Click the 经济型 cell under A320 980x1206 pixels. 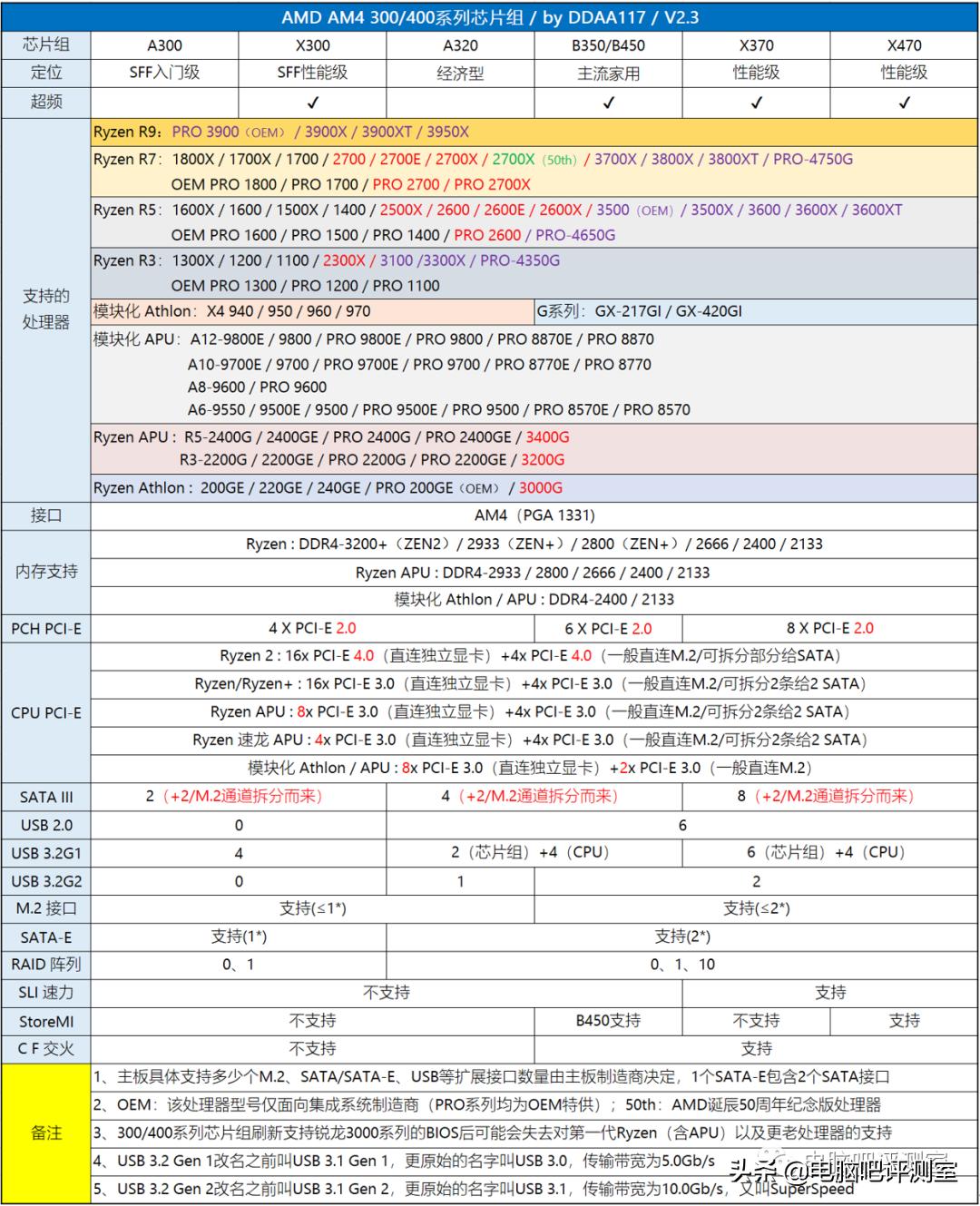click(460, 73)
